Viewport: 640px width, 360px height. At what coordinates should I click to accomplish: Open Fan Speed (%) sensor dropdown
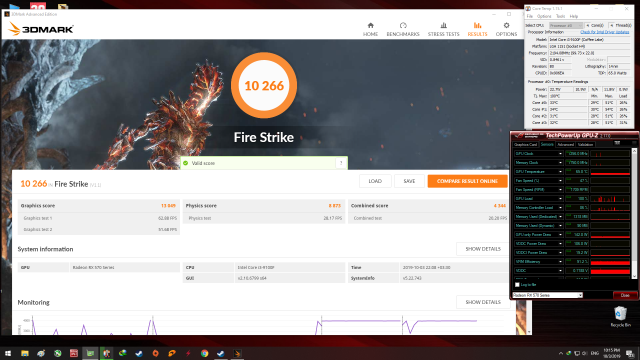coord(560,181)
